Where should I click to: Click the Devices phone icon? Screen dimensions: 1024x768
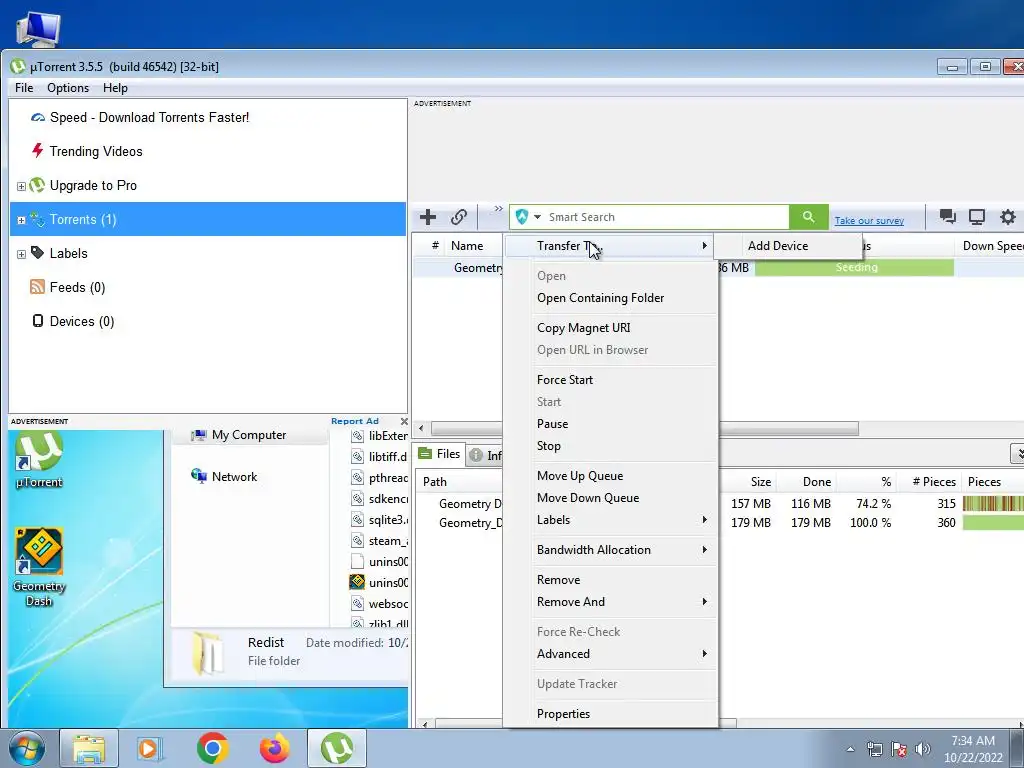pos(38,321)
